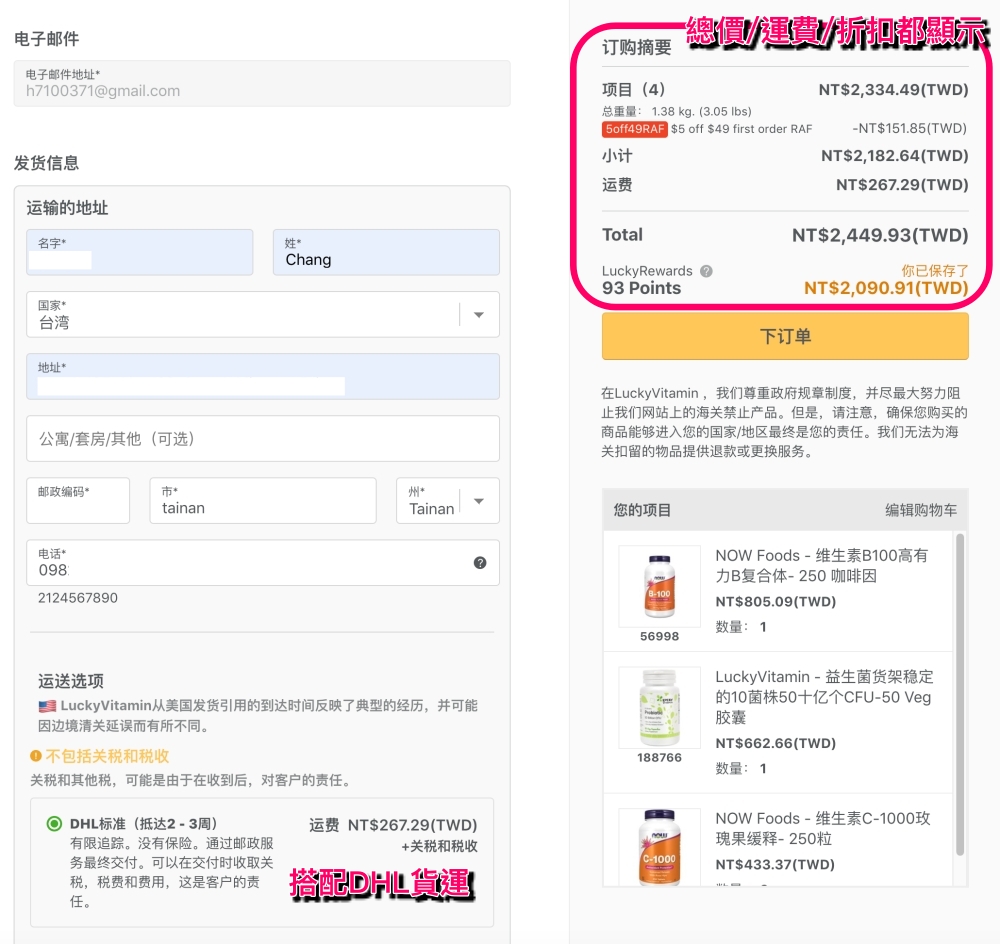Focus the 地址 address input field
Viewport: 1000px width, 944px height.
[x=263, y=376]
